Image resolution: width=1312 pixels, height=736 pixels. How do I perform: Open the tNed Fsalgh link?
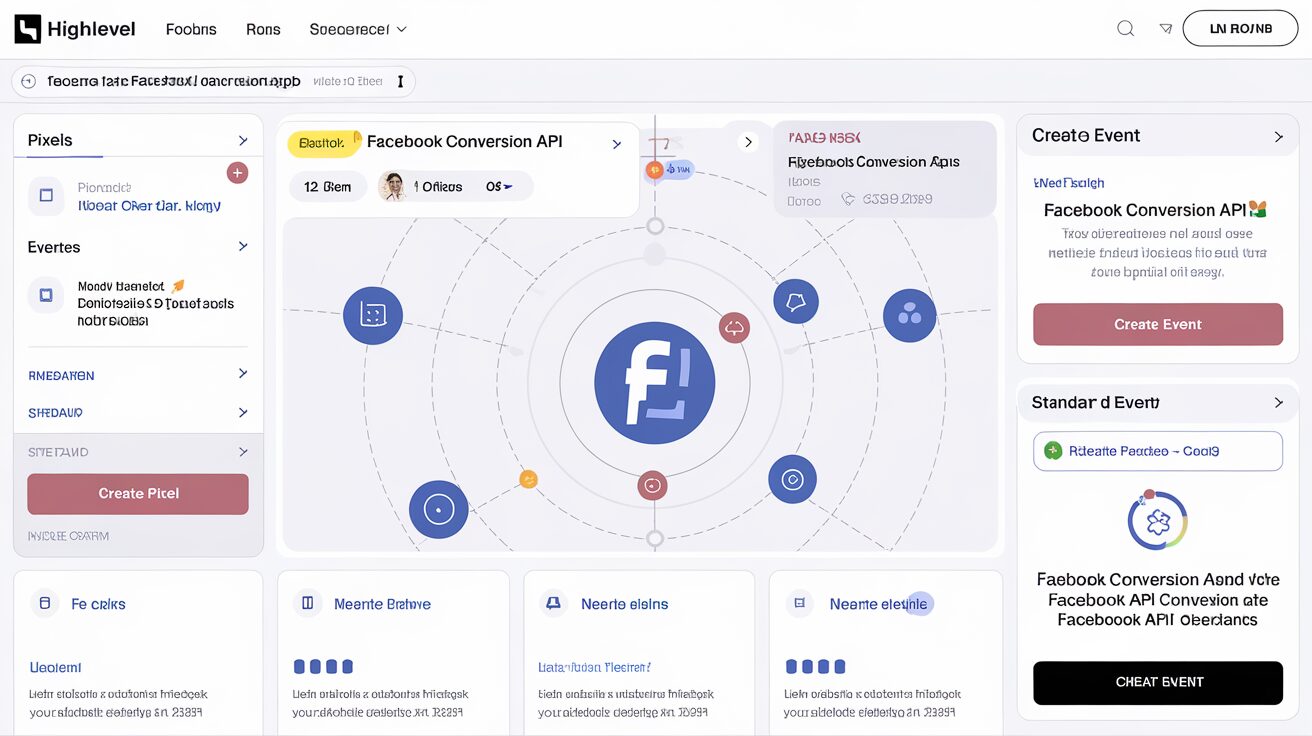pyautogui.click(x=1069, y=183)
